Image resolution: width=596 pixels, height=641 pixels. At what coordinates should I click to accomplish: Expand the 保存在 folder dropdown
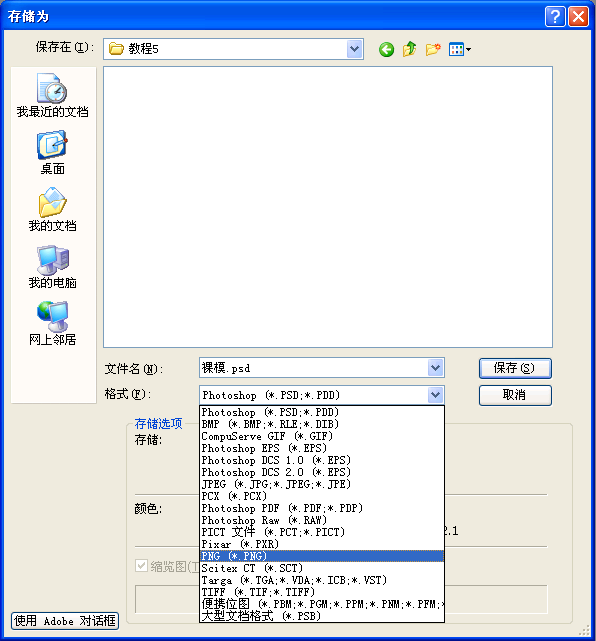click(354, 49)
